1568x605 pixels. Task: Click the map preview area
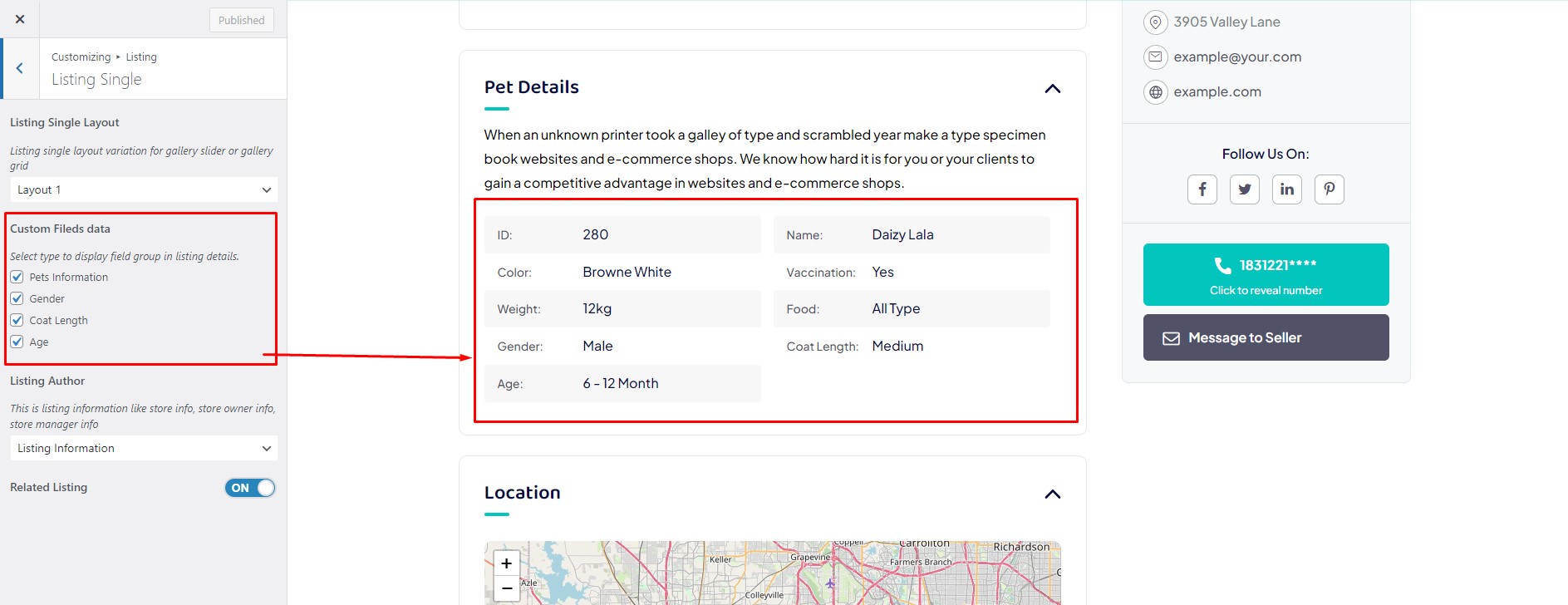tap(773, 573)
